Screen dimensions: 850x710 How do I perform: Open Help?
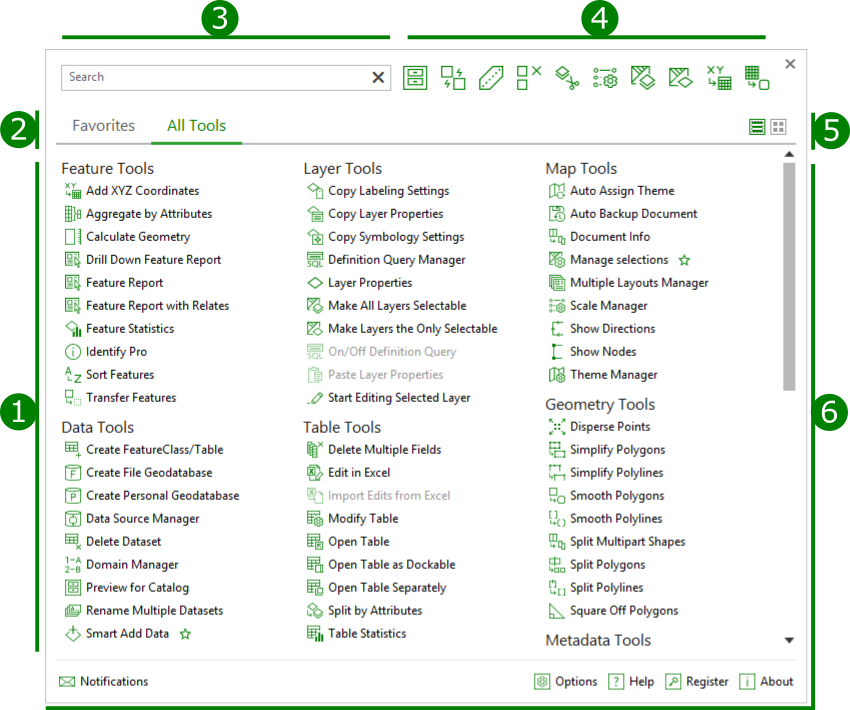pyautogui.click(x=631, y=682)
